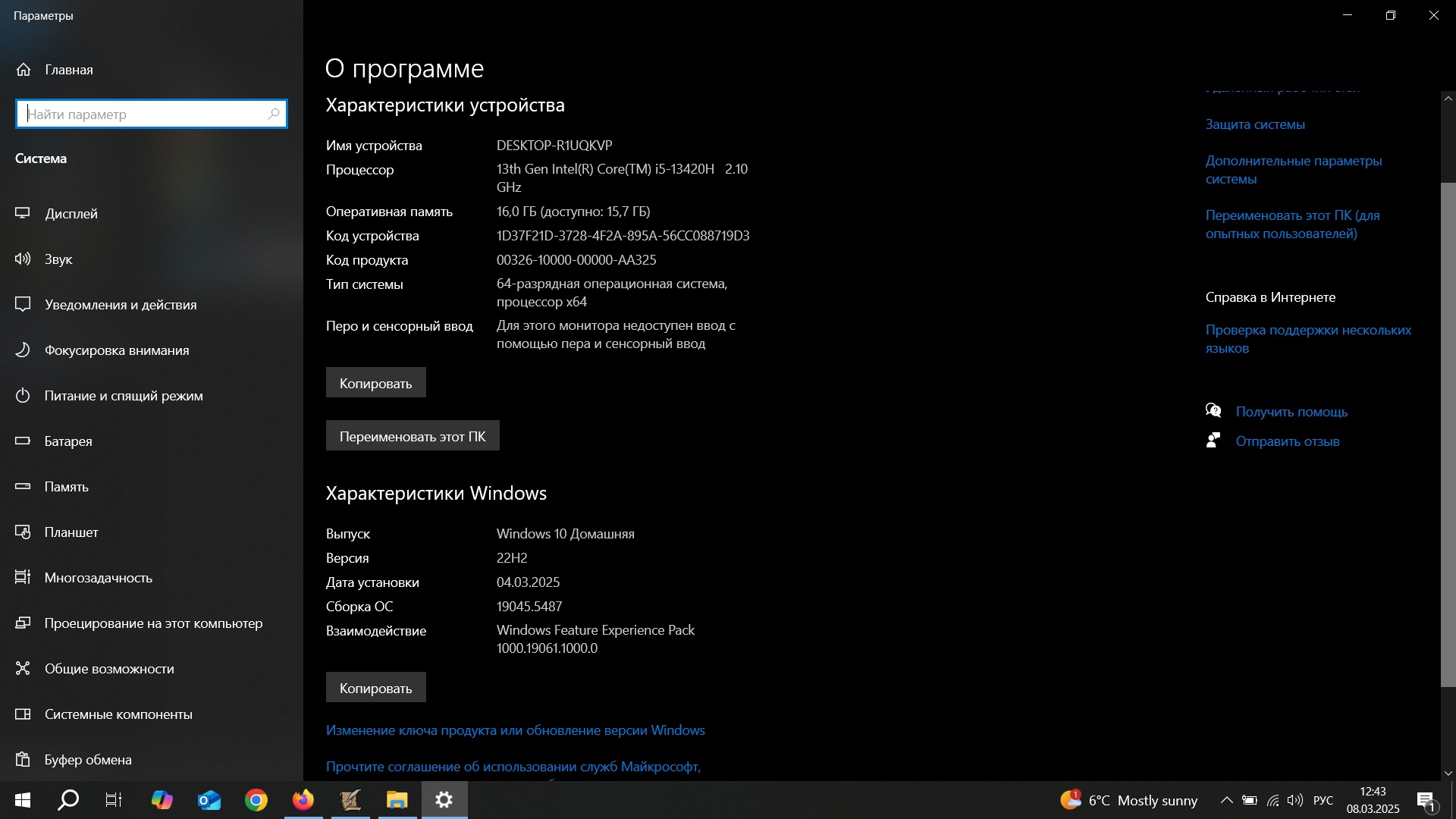The width and height of the screenshot is (1456, 819).
Task: Open Уведомления и действия menu item
Action: (x=121, y=305)
